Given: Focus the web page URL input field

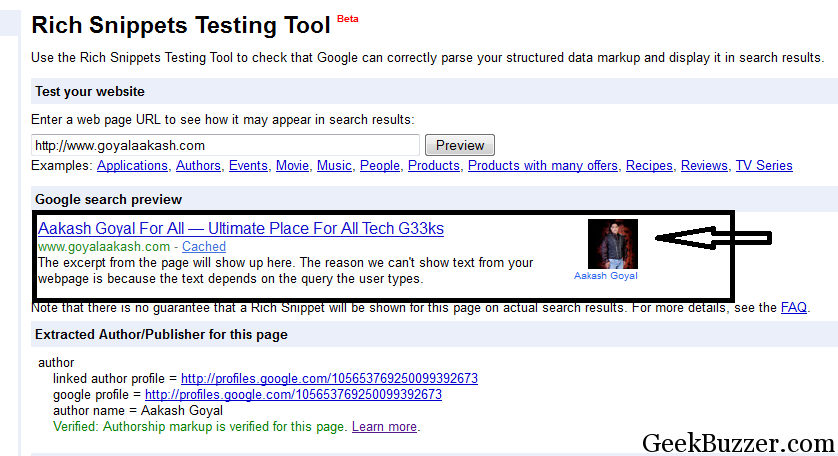Looking at the screenshot, I should 225,145.
